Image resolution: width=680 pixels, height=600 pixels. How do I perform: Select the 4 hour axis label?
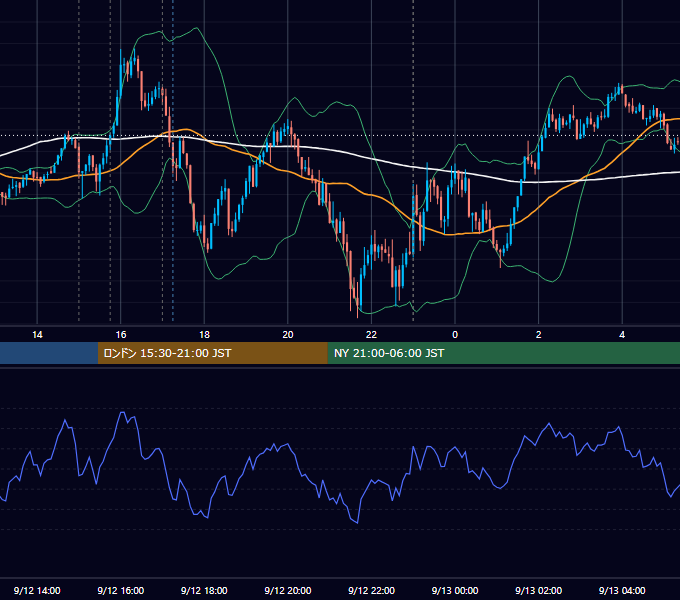pyautogui.click(x=622, y=335)
